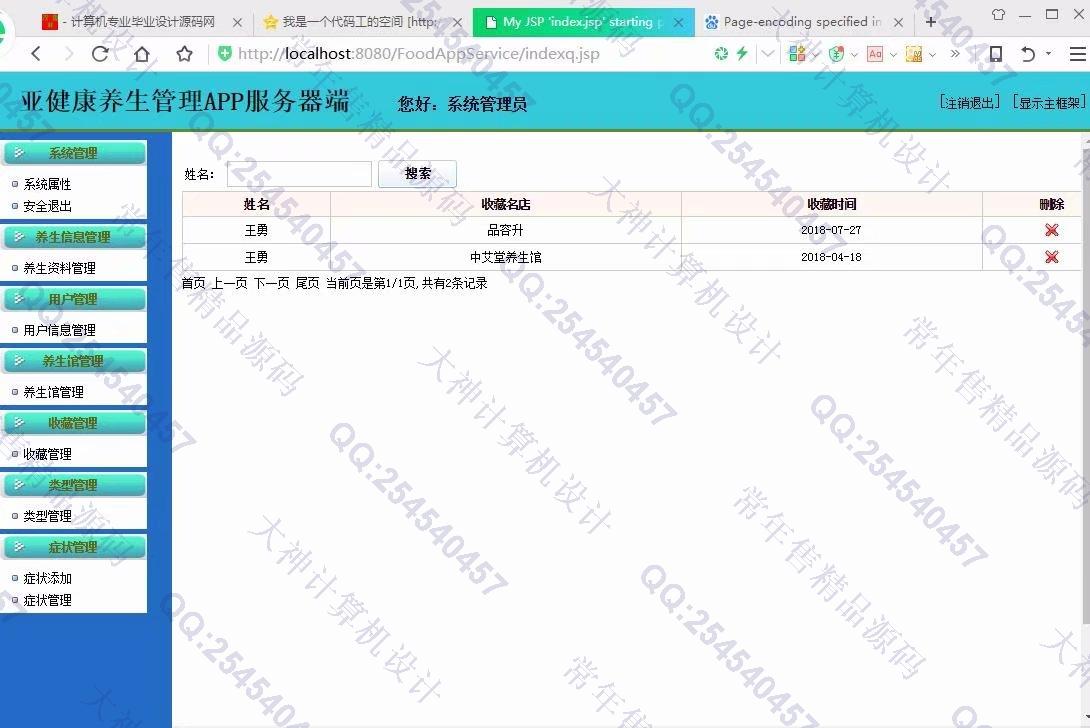The height and width of the screenshot is (728, 1090).
Task: Delete the 品容升 favorite record
Action: [x=1051, y=229]
